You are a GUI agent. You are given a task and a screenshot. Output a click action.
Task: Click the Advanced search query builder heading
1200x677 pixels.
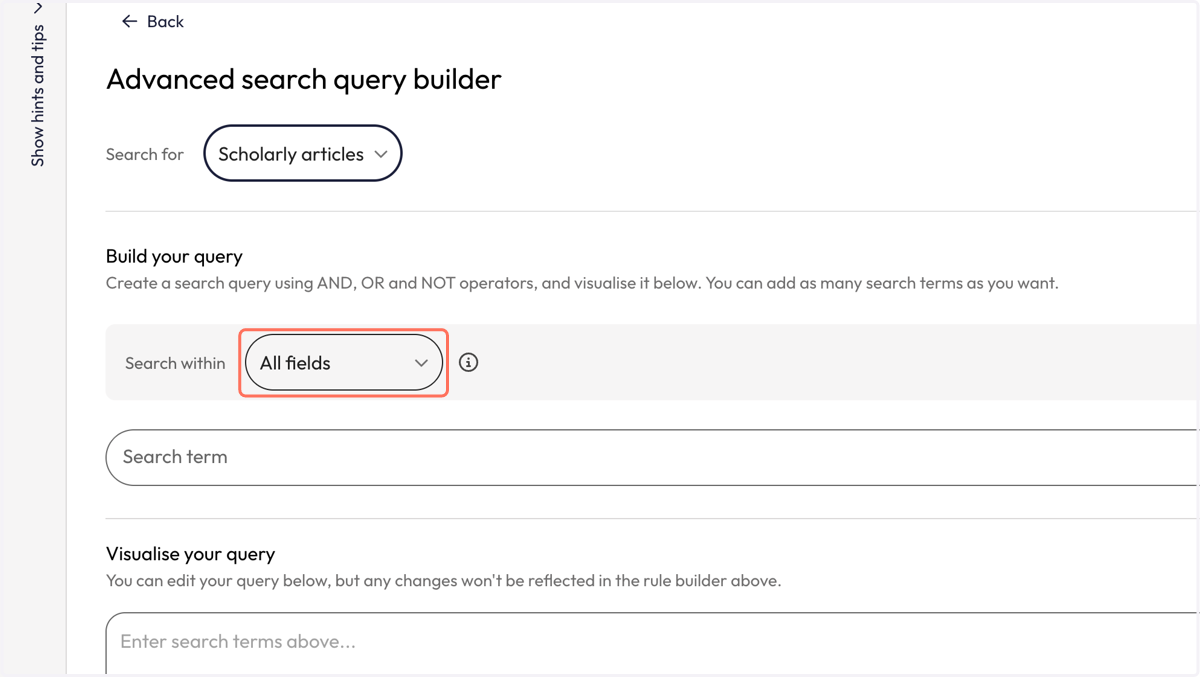pos(304,79)
